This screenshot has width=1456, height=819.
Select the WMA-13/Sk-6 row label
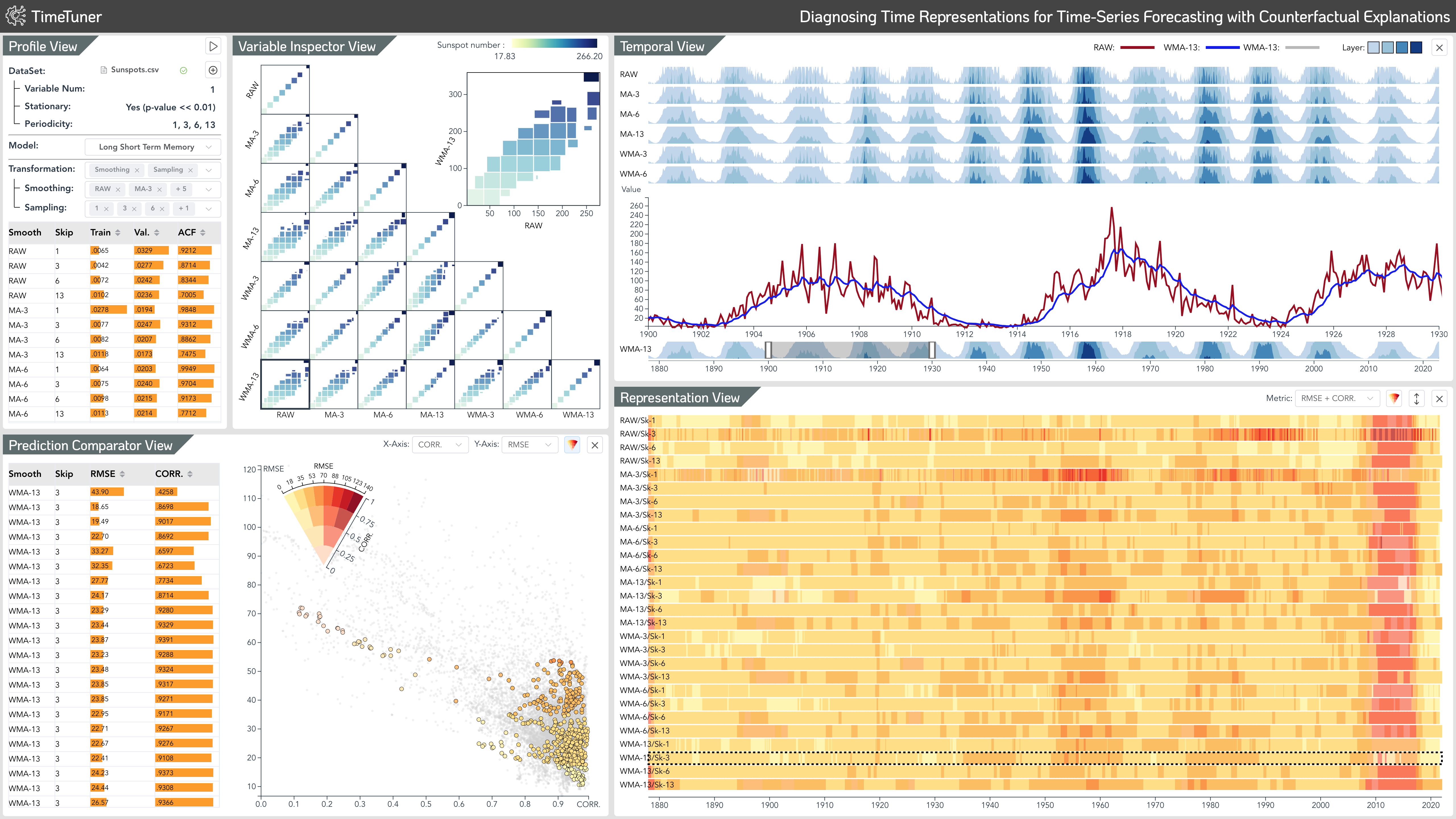coord(644,771)
